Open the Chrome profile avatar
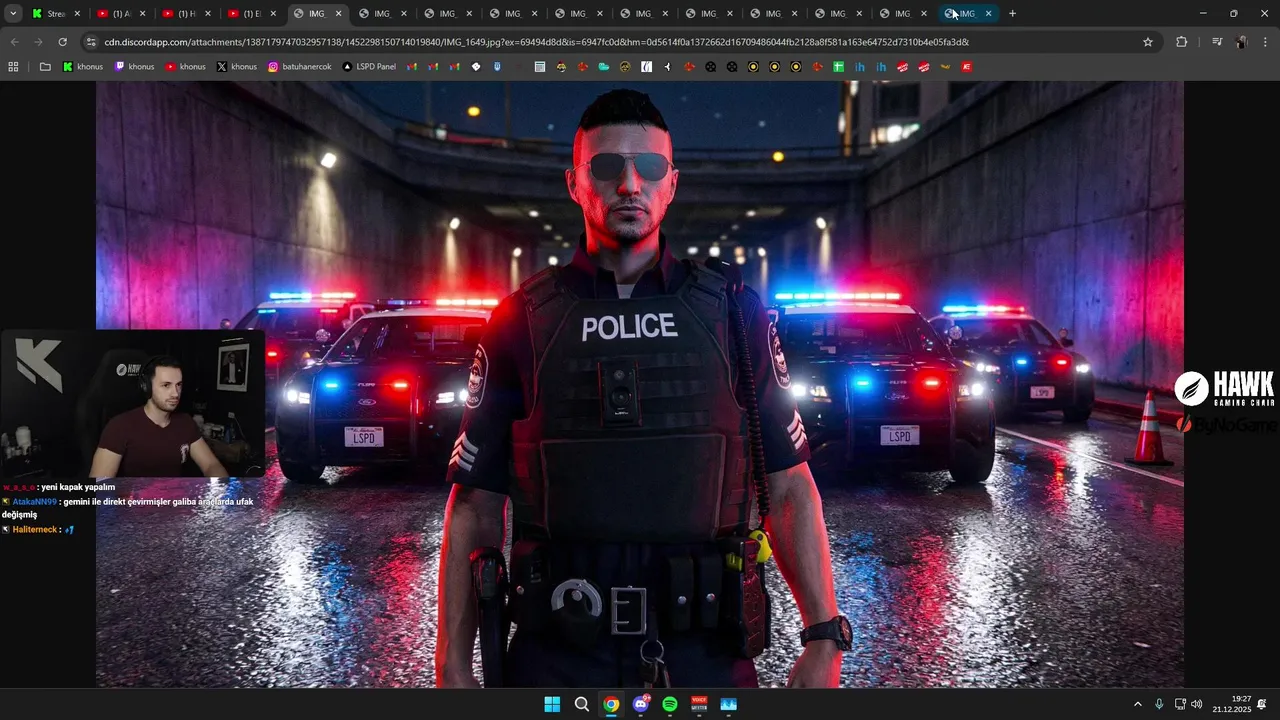1280x720 pixels. (x=1241, y=42)
